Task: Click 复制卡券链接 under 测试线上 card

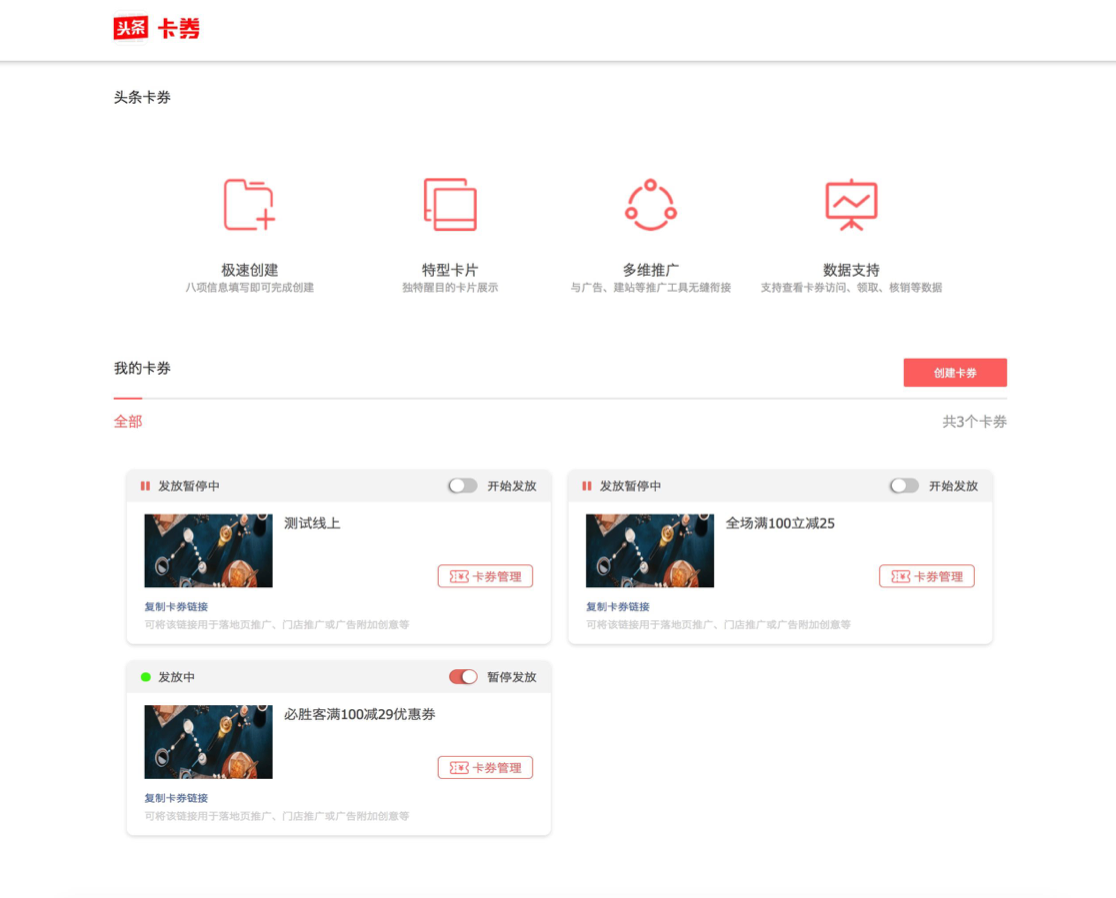Action: (177, 607)
